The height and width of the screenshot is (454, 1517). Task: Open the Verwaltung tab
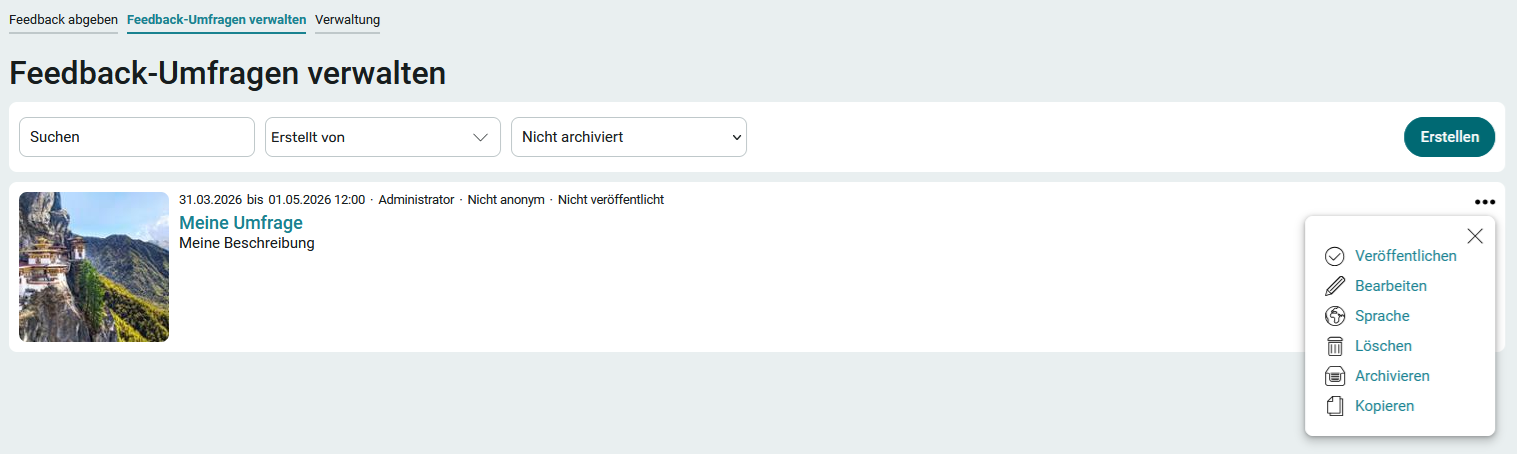[x=347, y=19]
